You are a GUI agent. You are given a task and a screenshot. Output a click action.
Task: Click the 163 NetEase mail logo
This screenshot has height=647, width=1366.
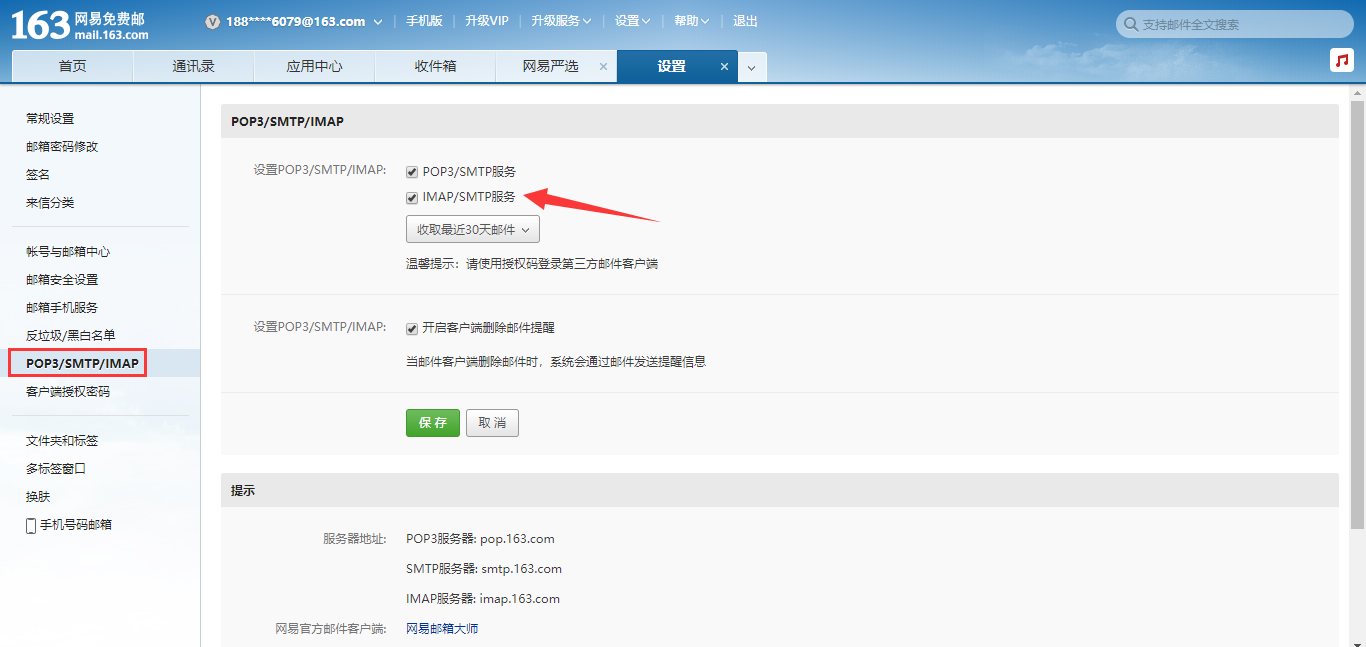[x=80, y=24]
